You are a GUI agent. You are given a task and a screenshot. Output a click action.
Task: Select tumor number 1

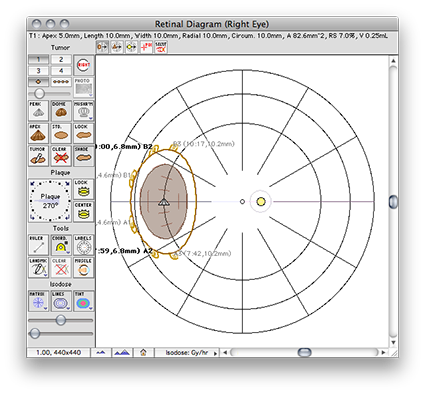(38, 60)
